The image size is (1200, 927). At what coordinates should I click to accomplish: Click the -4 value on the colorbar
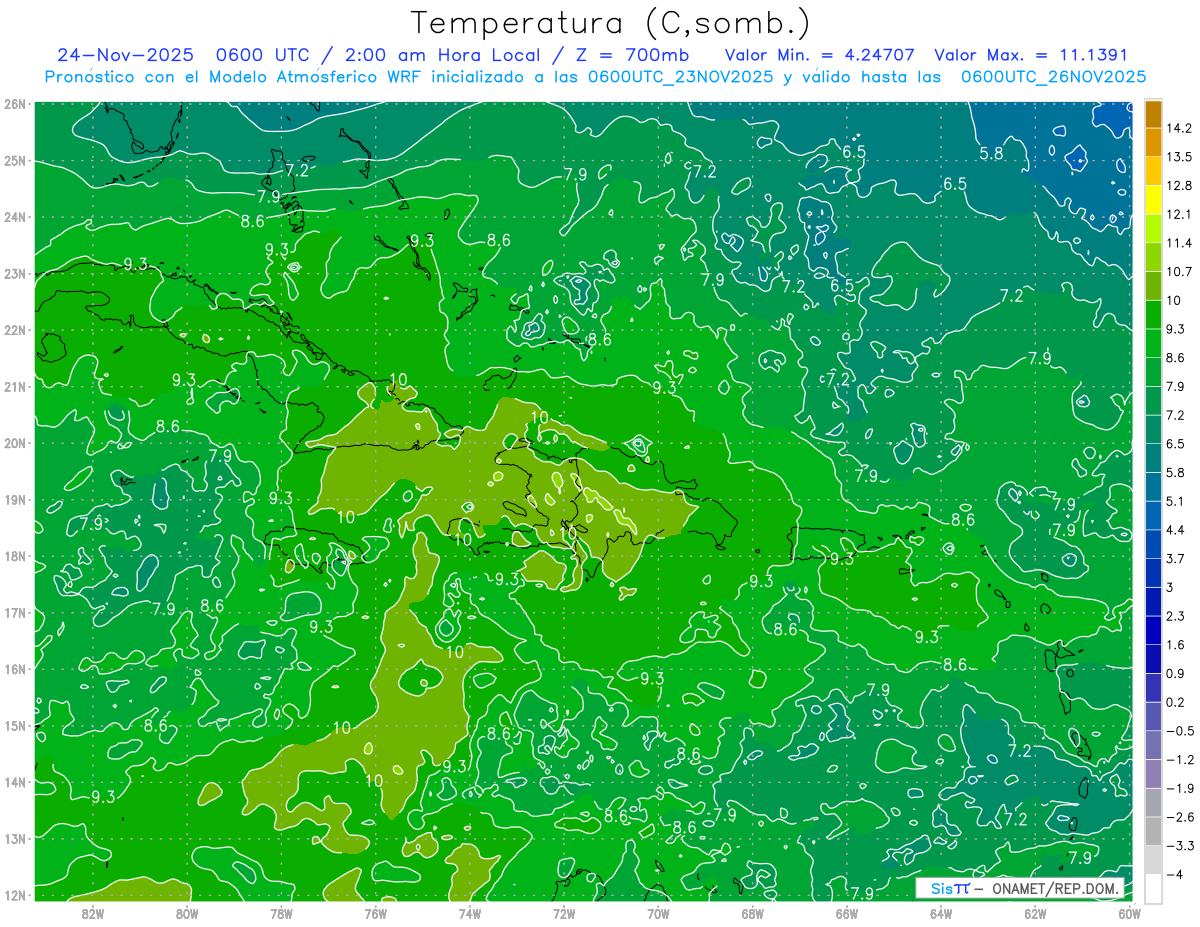click(1174, 874)
